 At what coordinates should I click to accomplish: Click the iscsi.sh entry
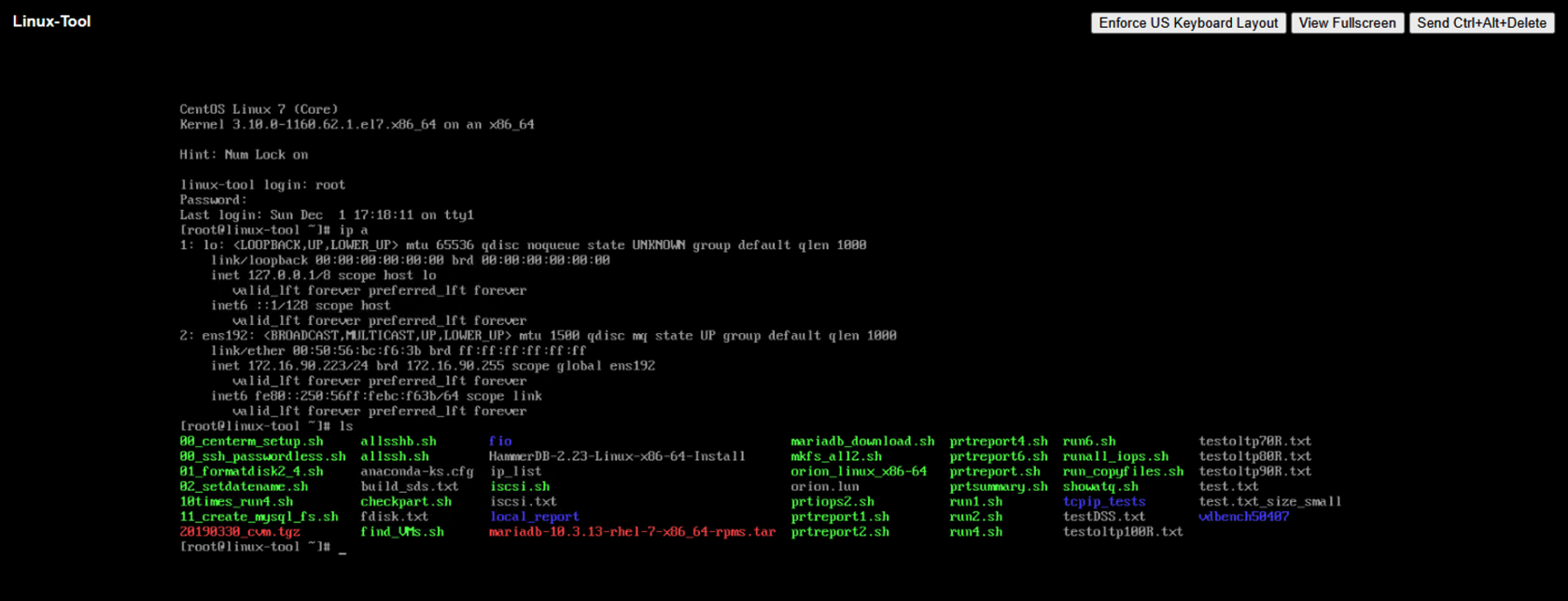[519, 486]
